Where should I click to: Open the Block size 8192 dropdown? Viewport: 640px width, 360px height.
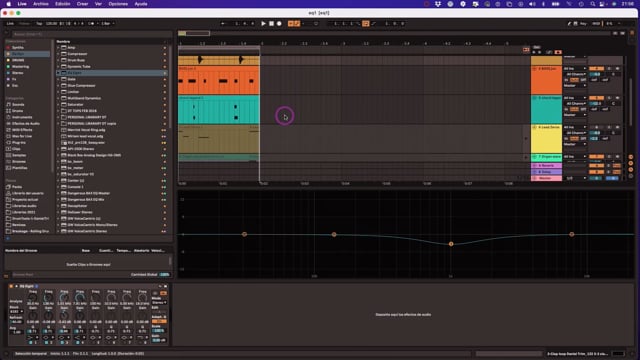pyautogui.click(x=16, y=311)
